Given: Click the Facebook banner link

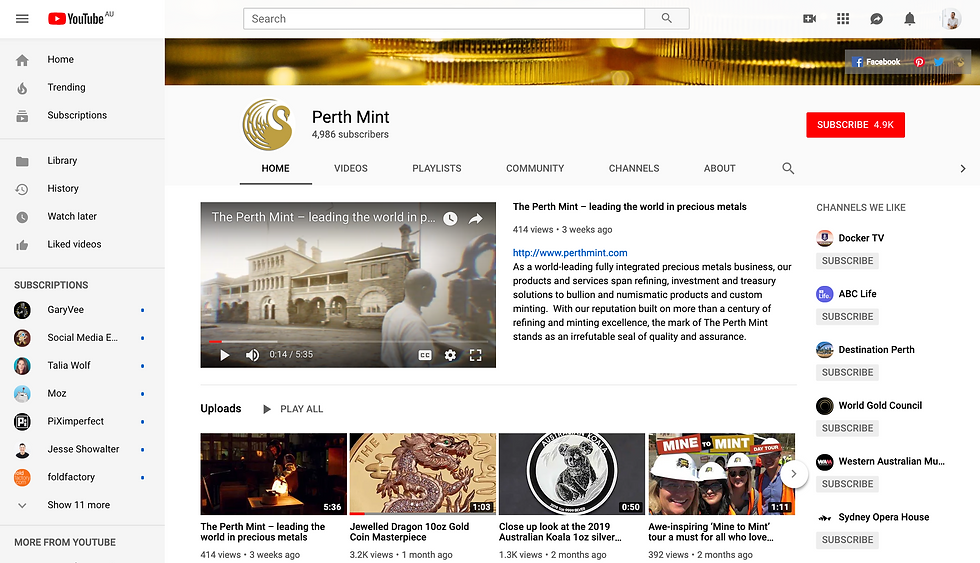Looking at the screenshot, I should (x=876, y=62).
